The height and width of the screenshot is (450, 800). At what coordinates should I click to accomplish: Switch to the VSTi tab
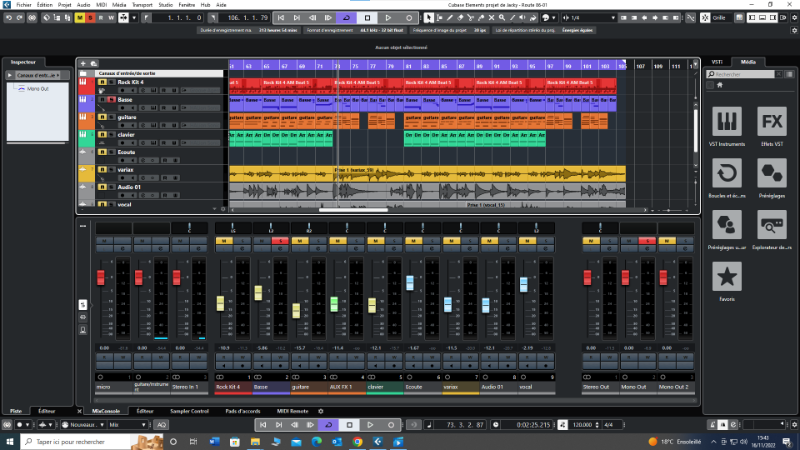(x=717, y=62)
